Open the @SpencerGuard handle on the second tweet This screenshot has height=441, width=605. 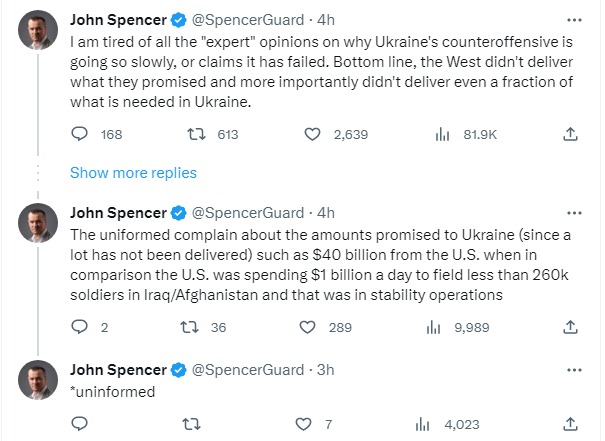click(250, 212)
